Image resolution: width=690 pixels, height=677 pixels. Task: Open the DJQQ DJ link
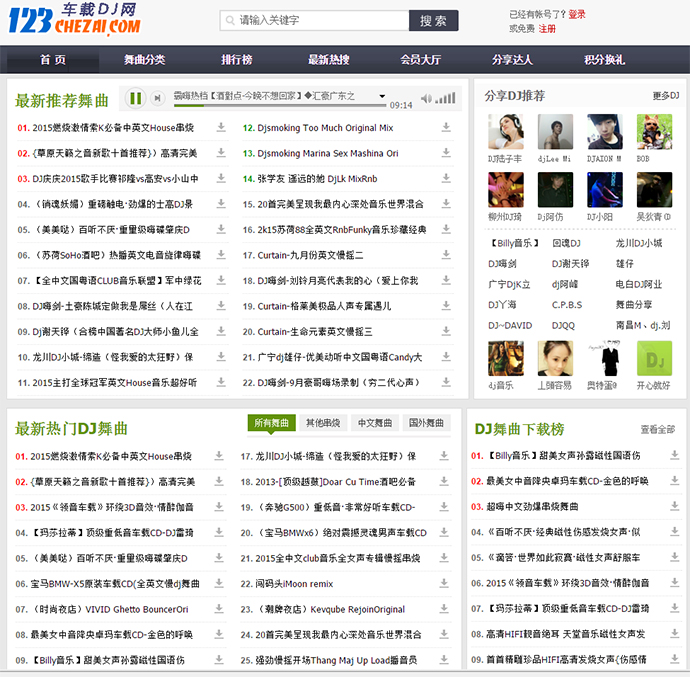(x=563, y=325)
